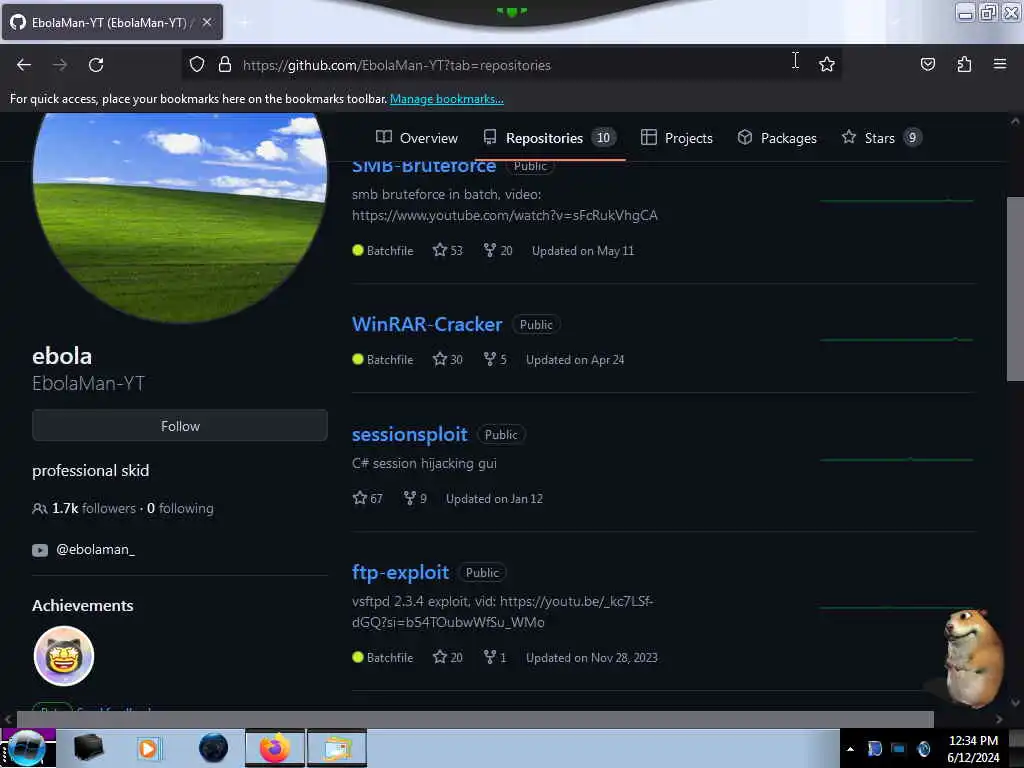Image resolution: width=1024 pixels, height=768 pixels.
Task: Open the black box taskbar app
Action: pos(88,748)
